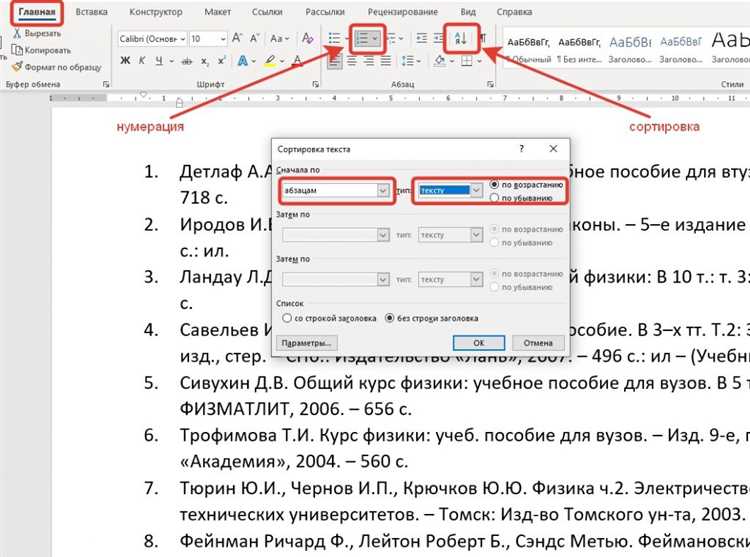Open the Главная ribbon tab
Screen dimensions: 750x557
37,12
